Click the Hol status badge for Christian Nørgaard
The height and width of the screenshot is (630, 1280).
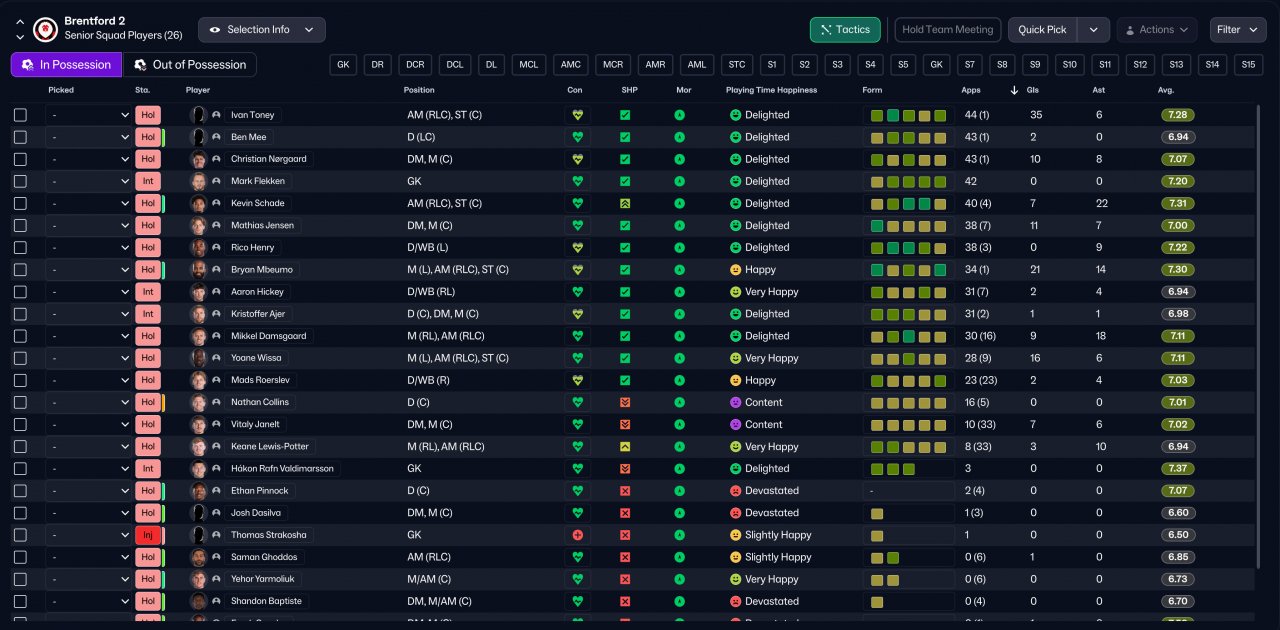click(148, 159)
